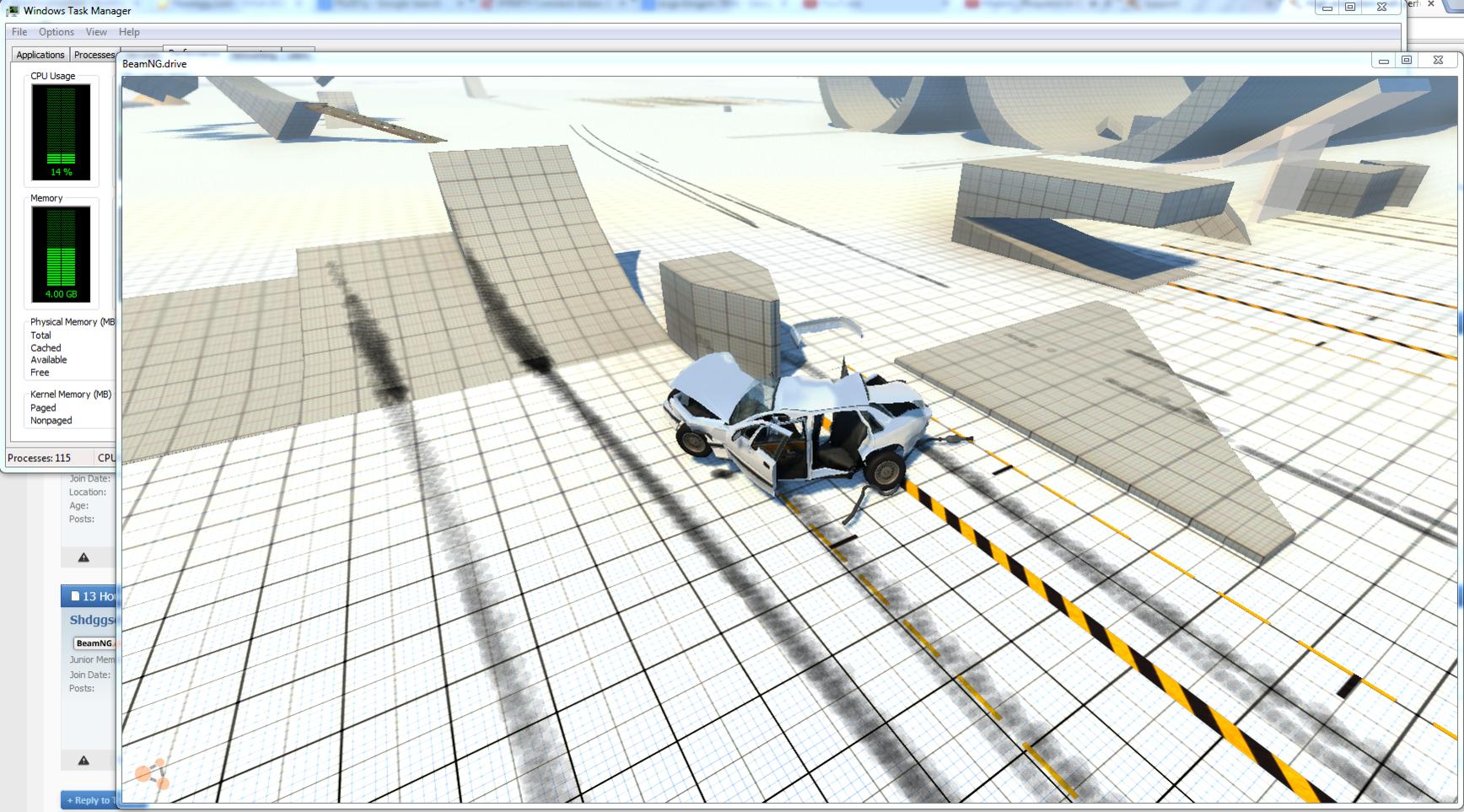1464x812 pixels.
Task: Open the Options menu in Task Manager
Action: (57, 32)
